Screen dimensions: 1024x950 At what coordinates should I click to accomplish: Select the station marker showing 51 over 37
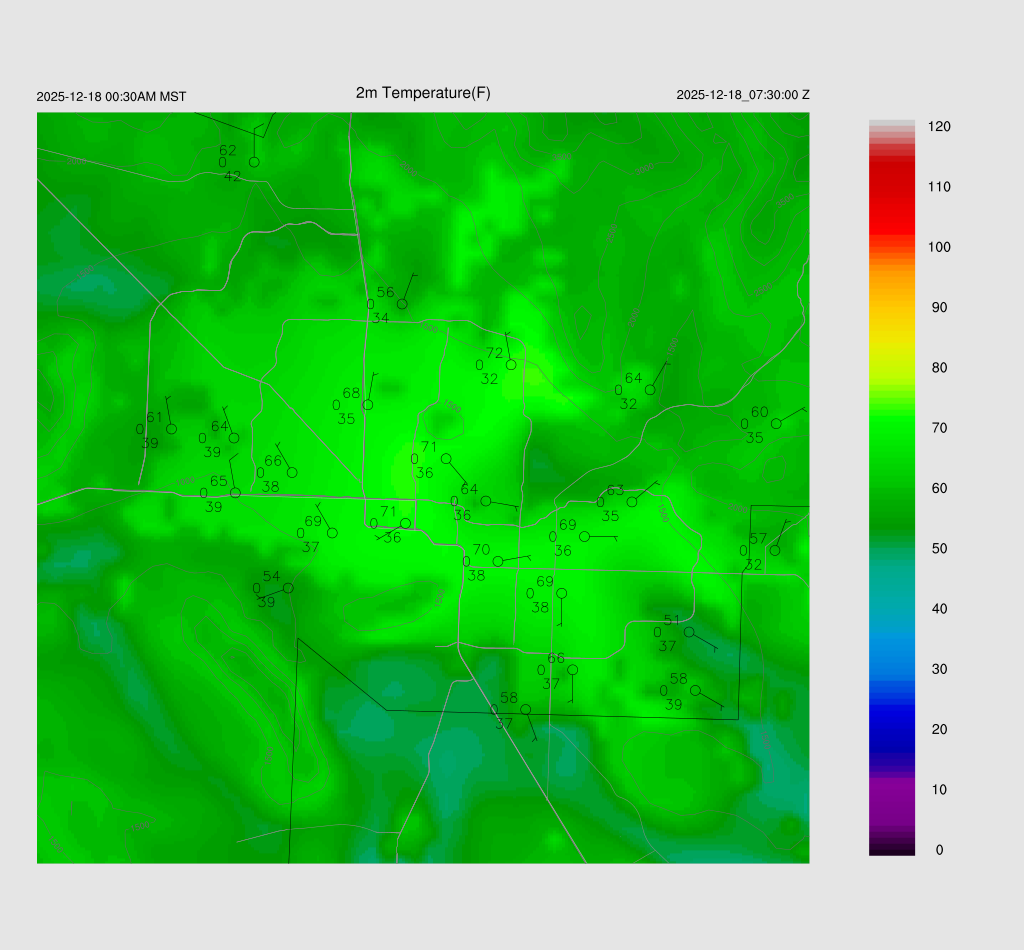(689, 632)
